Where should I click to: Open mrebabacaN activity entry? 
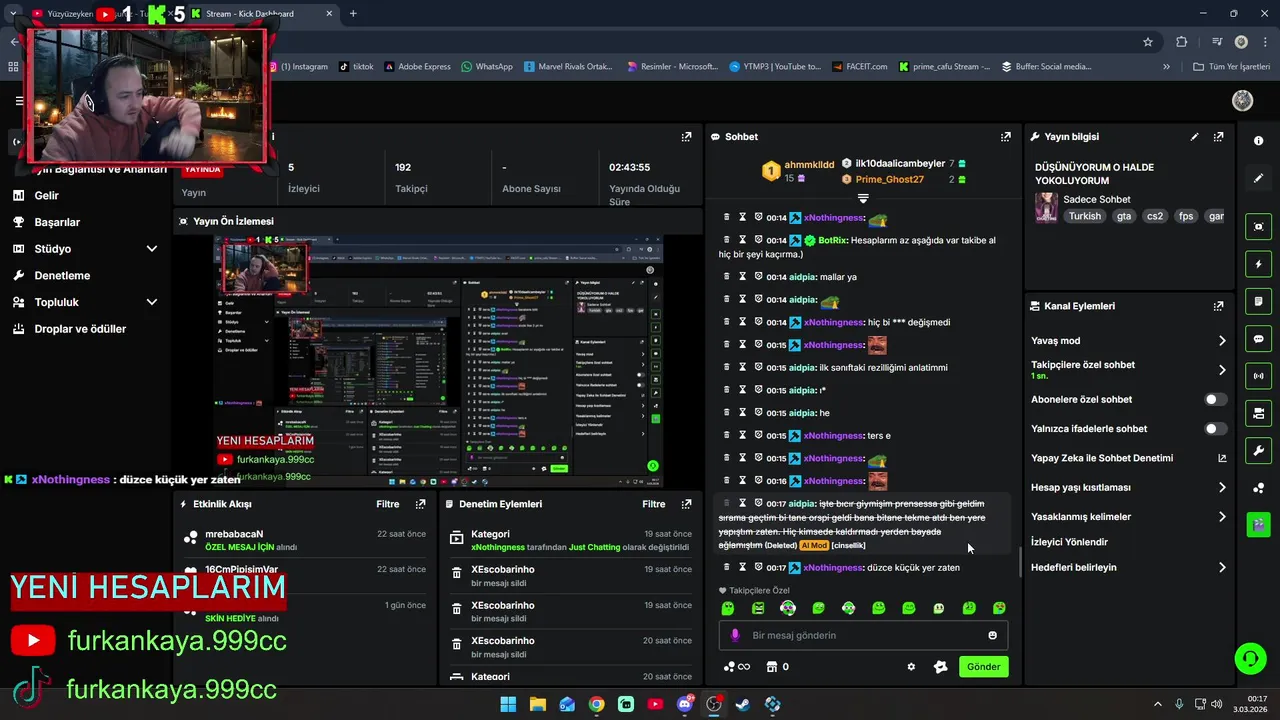(x=235, y=534)
